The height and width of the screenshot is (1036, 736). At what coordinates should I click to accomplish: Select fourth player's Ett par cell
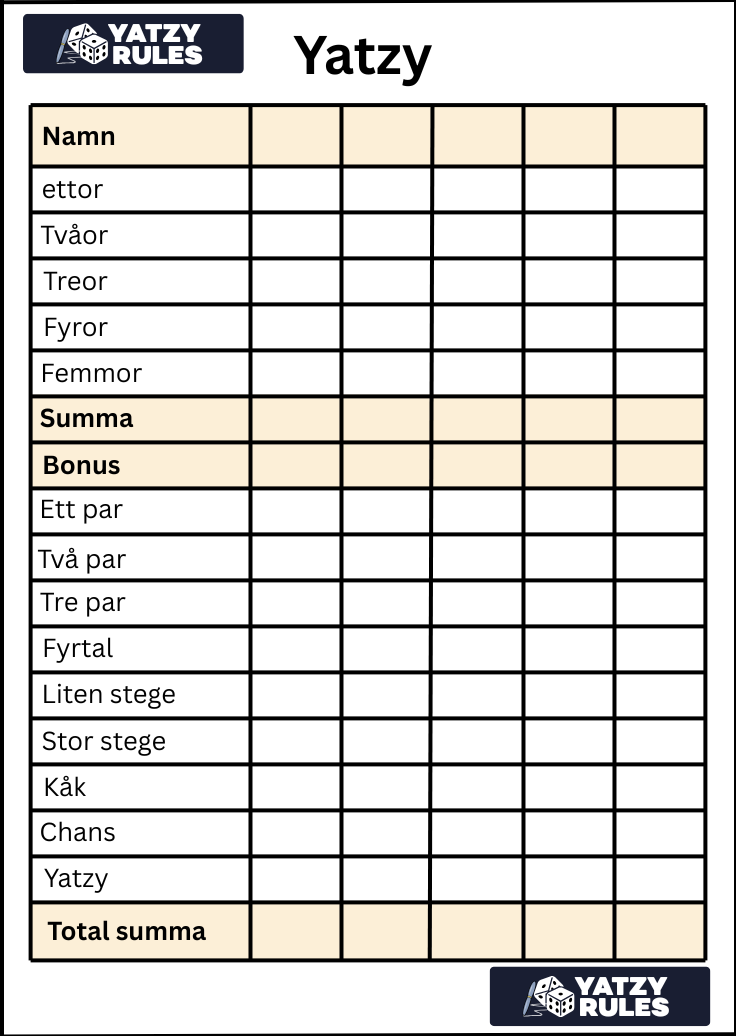568,511
